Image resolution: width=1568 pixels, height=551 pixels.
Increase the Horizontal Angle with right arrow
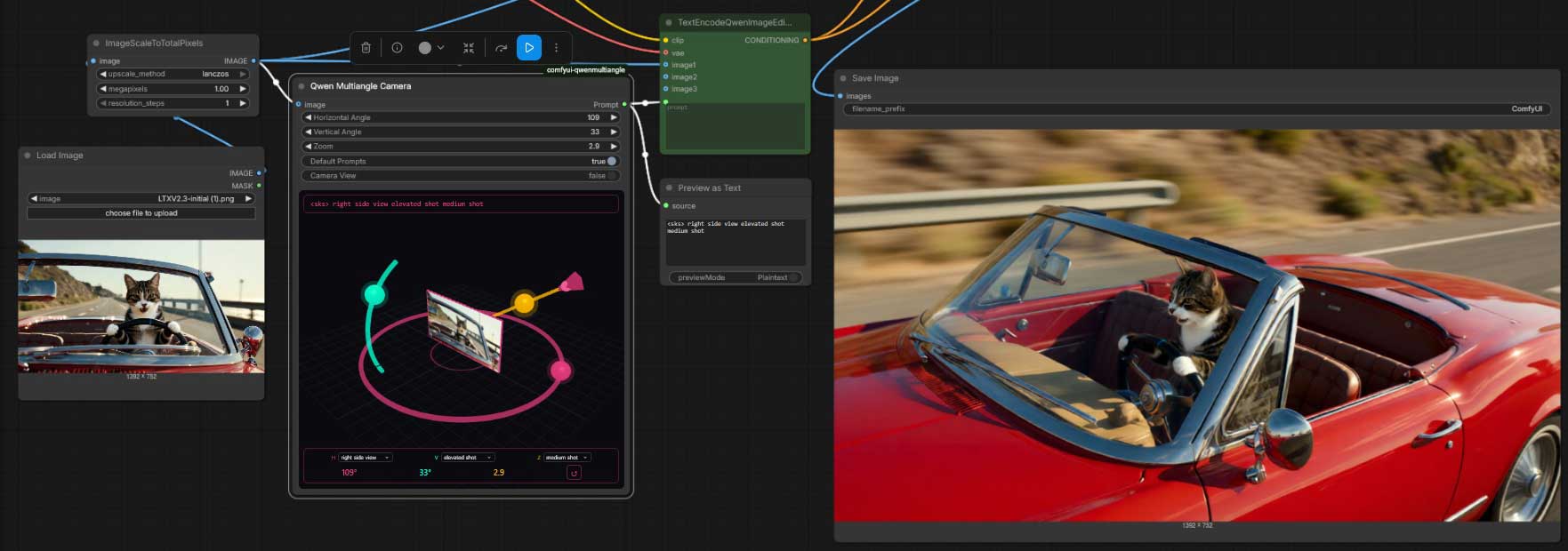click(614, 117)
